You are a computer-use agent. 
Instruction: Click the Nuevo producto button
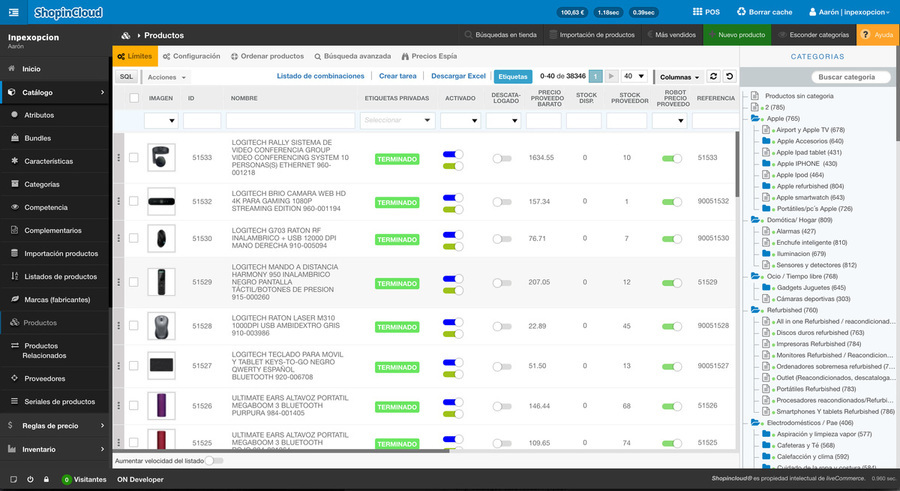point(736,35)
